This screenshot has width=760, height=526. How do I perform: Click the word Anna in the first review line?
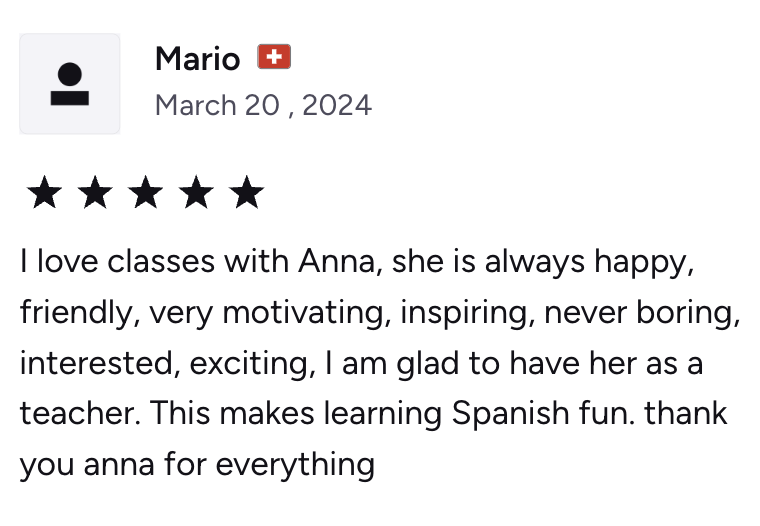click(337, 262)
